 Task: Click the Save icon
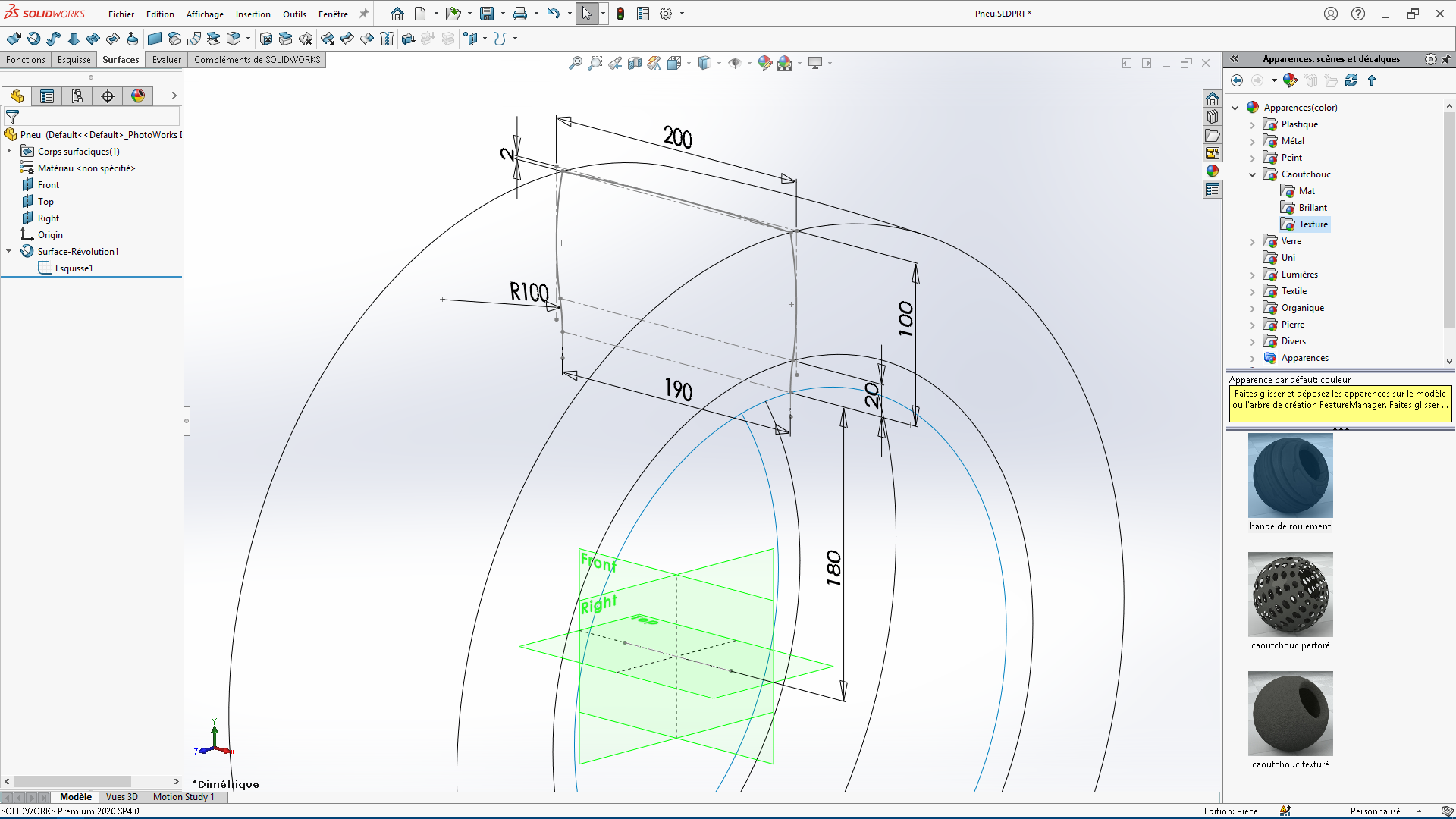pos(487,14)
